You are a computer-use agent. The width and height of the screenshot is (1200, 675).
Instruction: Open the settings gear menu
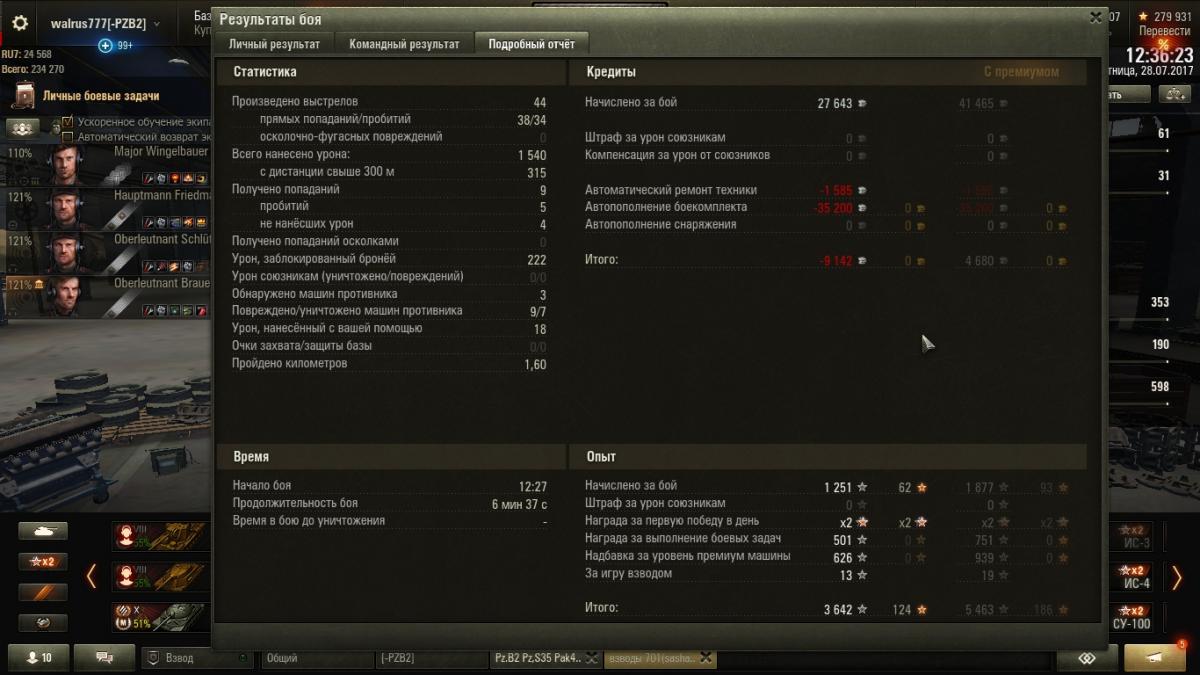[x=20, y=23]
